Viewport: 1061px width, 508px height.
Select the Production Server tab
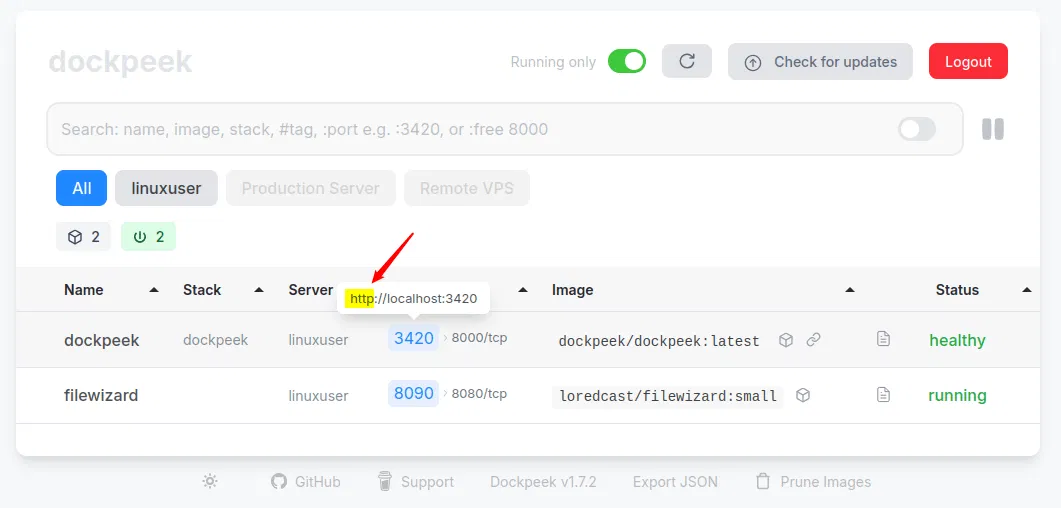click(311, 188)
